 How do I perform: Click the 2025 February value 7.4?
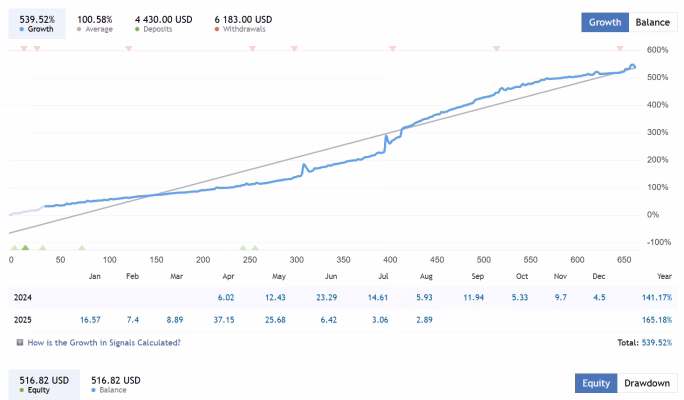tap(133, 320)
